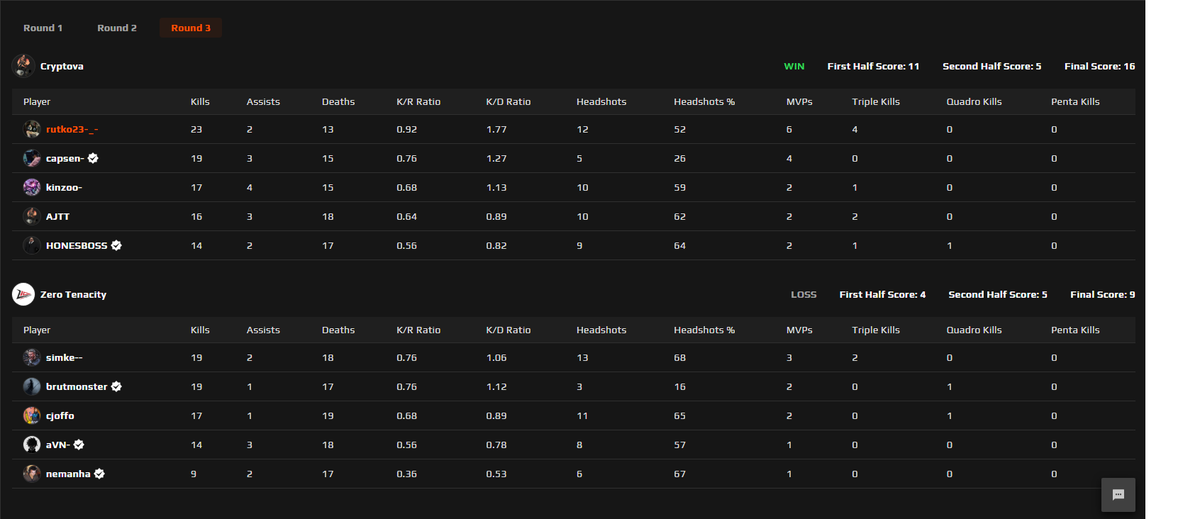Click simke-- player avatar
Screen dimensions: 1200x519
click(x=32, y=357)
